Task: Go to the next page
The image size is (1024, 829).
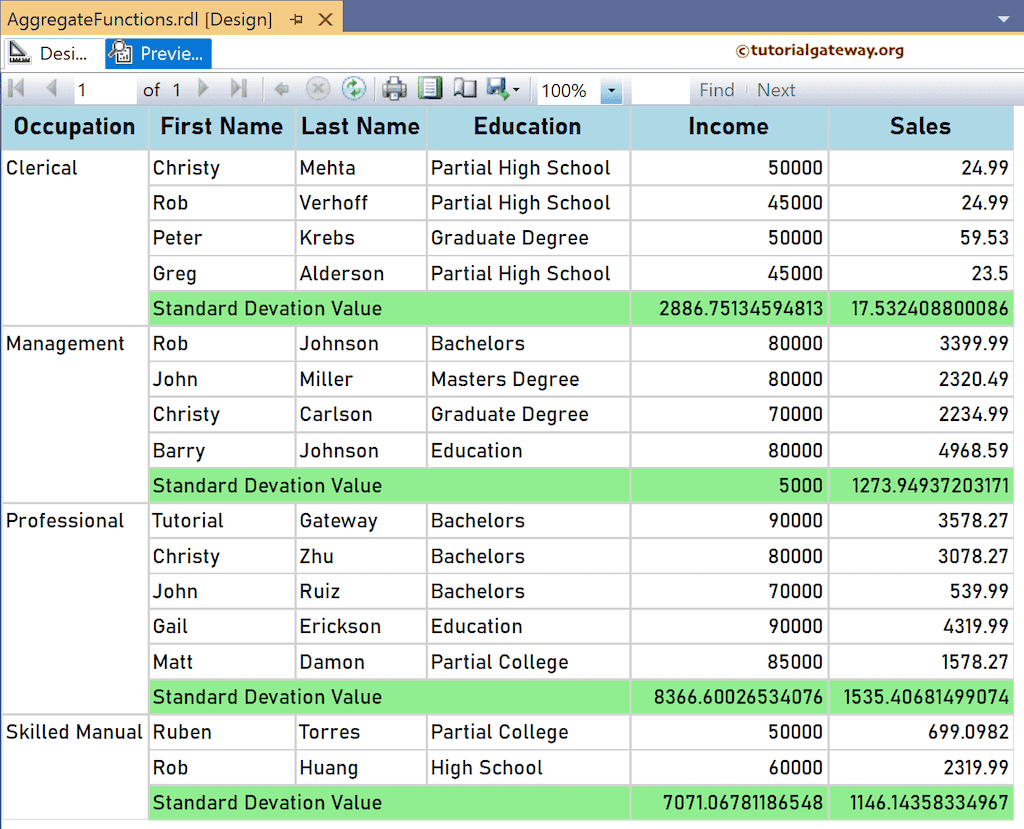Action: point(203,89)
